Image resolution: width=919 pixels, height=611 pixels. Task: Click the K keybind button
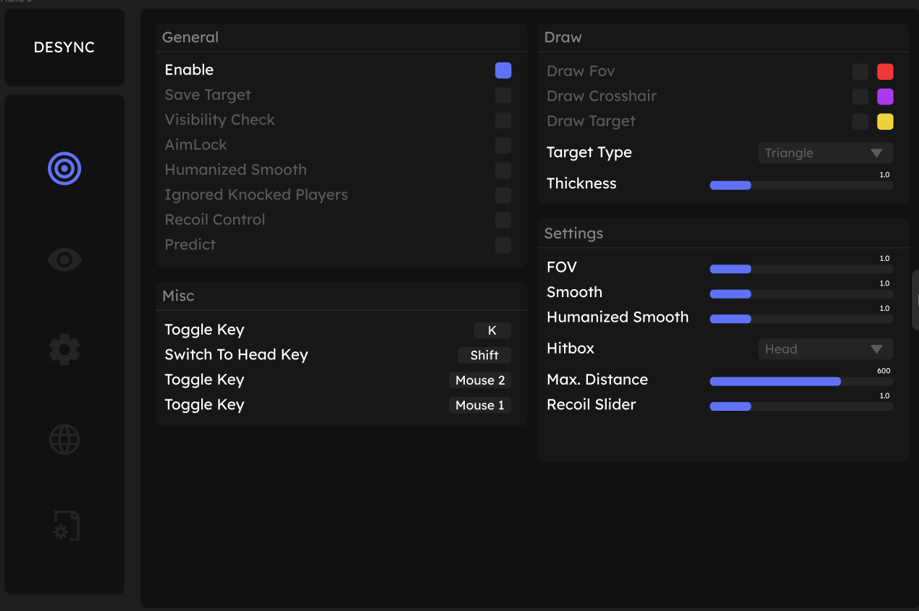click(x=492, y=330)
